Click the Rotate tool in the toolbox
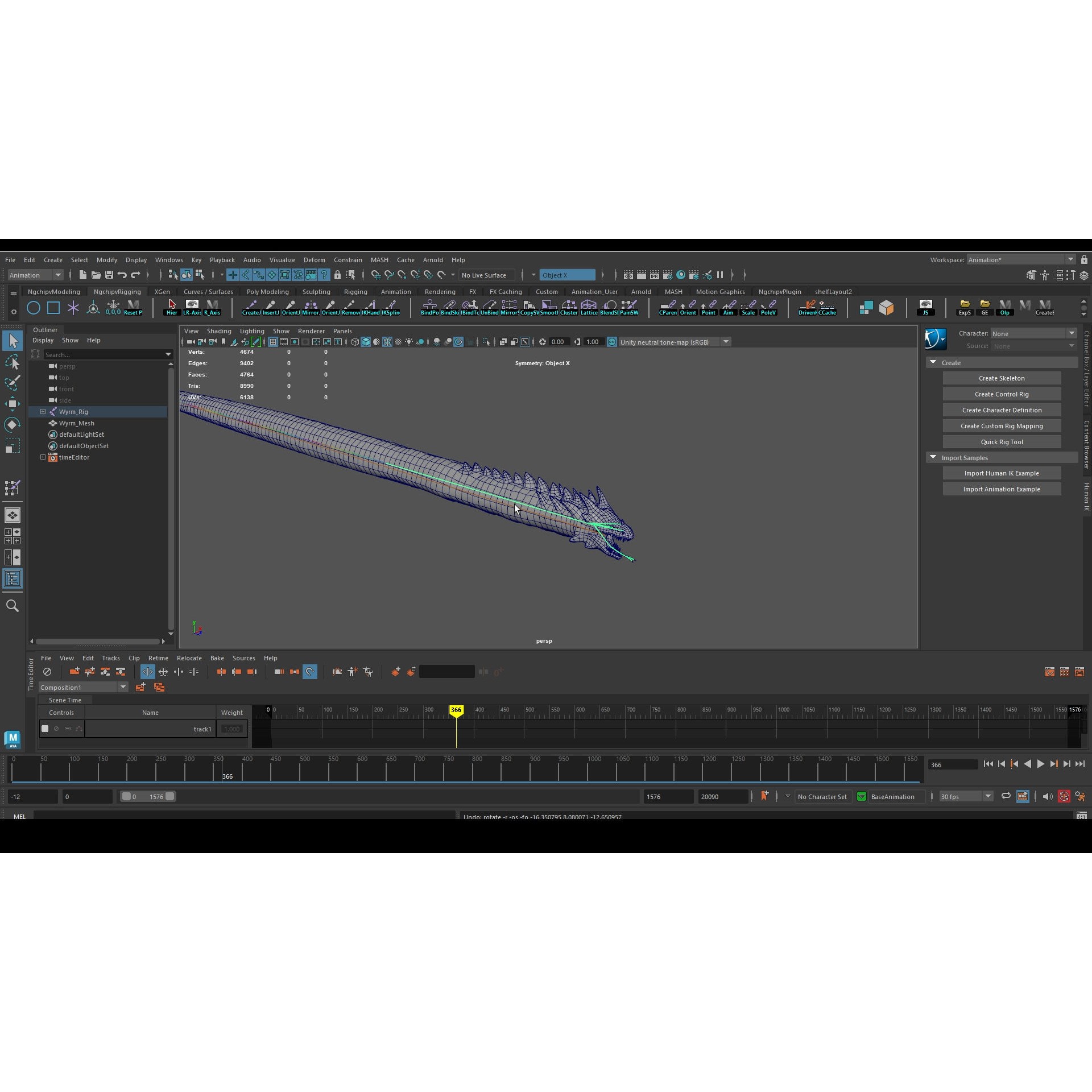1092x1092 pixels. click(13, 425)
